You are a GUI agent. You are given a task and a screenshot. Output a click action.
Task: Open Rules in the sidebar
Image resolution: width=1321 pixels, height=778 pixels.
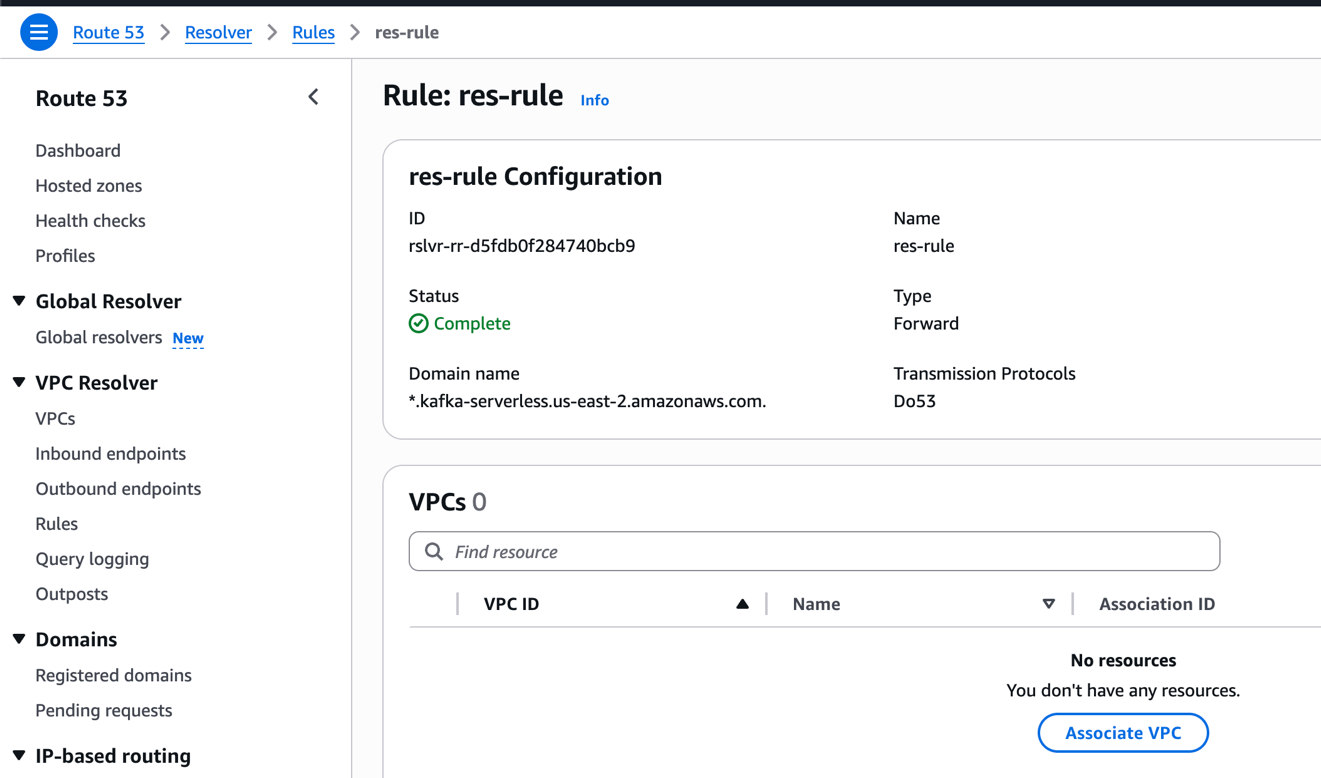56,524
